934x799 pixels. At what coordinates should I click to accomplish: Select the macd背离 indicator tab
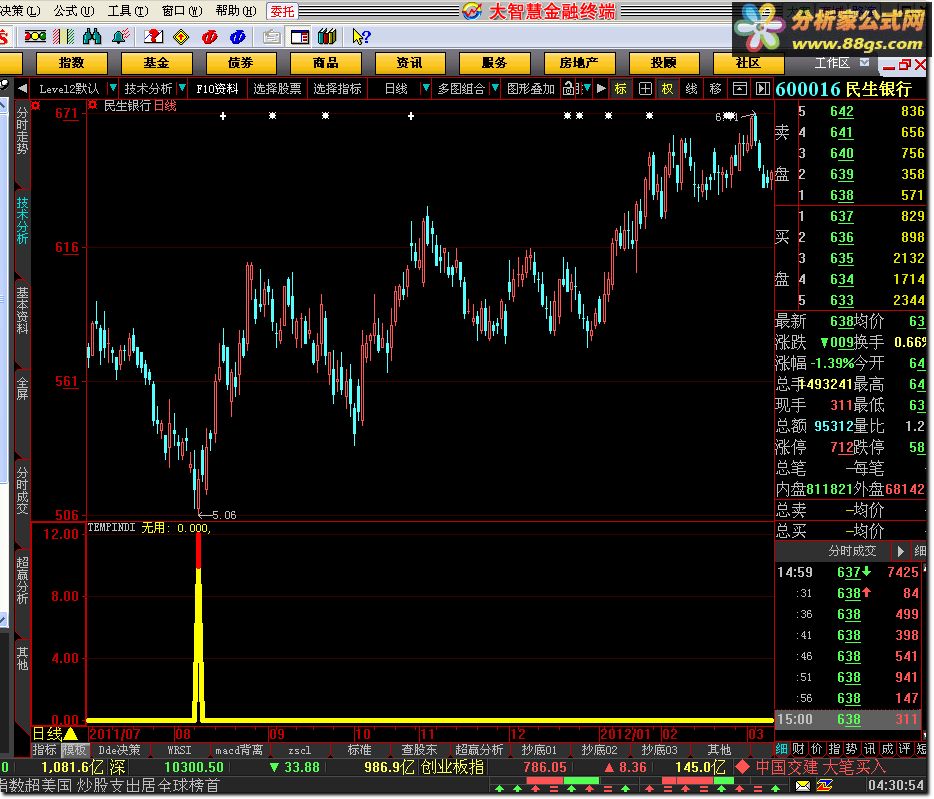point(238,750)
